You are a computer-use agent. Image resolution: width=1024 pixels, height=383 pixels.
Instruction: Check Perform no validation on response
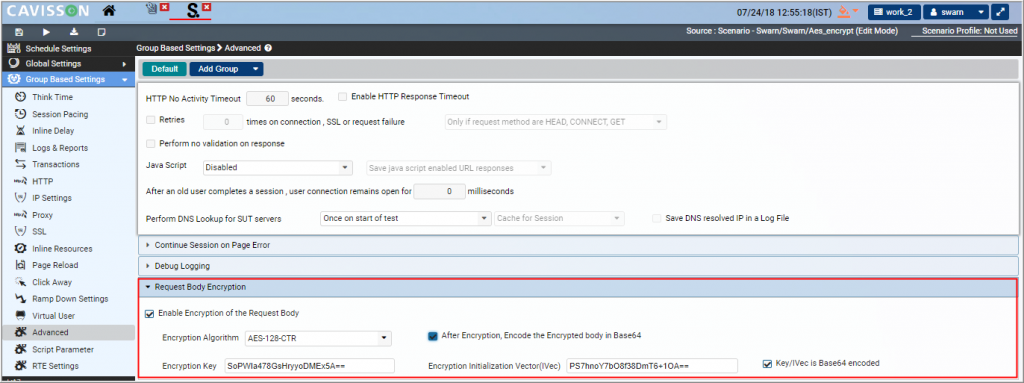point(150,143)
